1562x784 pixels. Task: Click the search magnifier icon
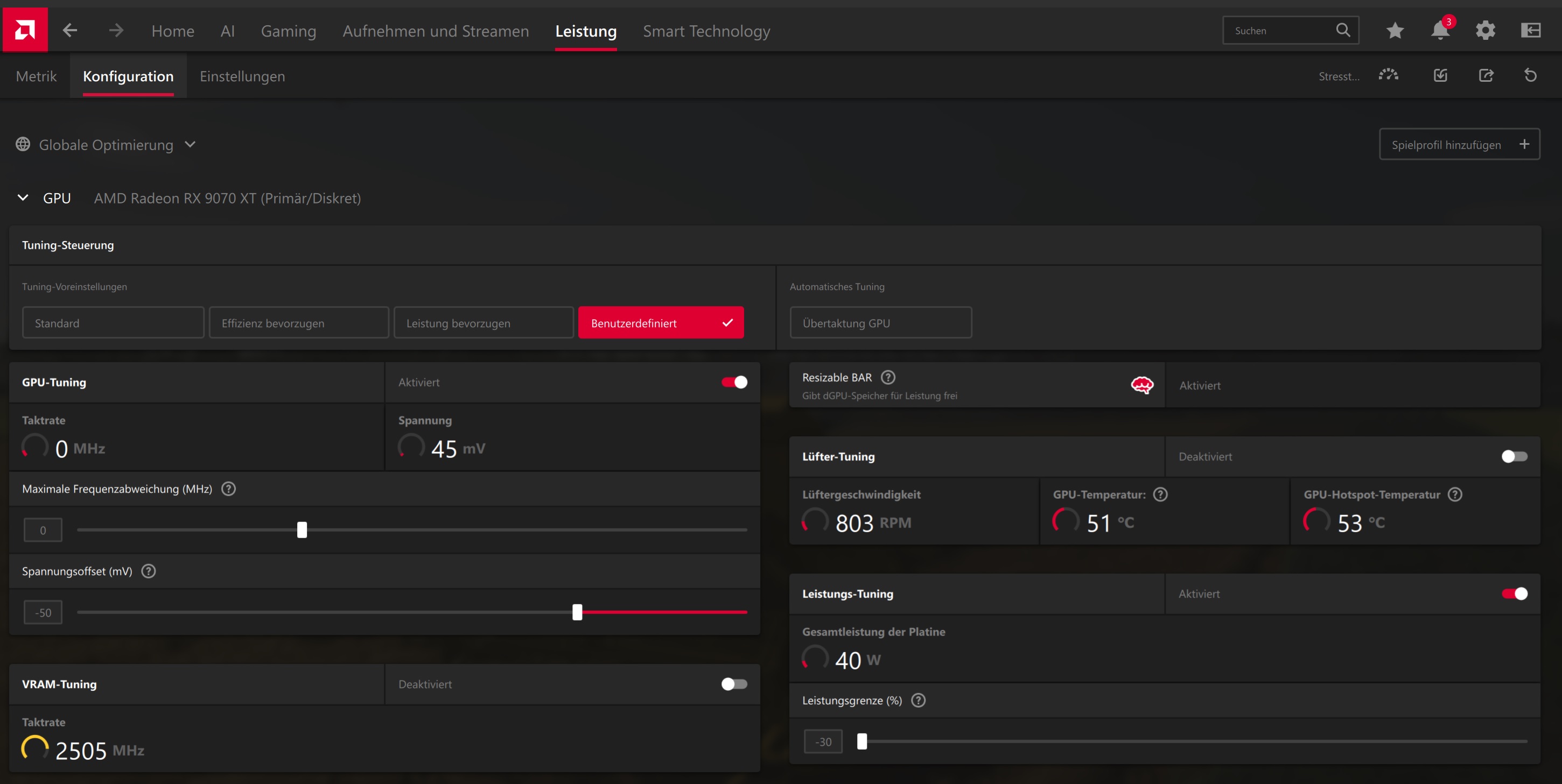click(x=1342, y=30)
